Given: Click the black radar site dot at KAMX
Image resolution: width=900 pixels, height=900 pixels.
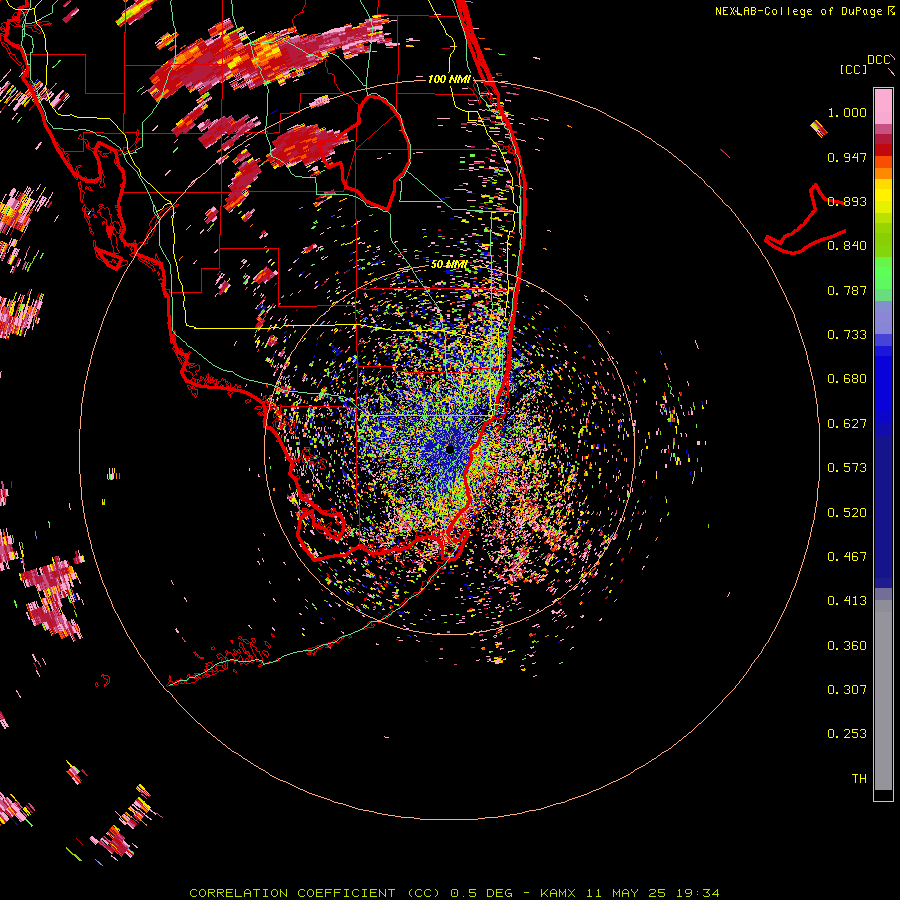Looking at the screenshot, I should [x=450, y=449].
